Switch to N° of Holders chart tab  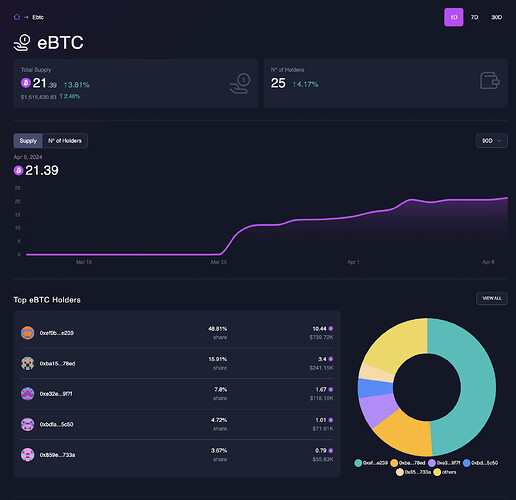click(65, 141)
